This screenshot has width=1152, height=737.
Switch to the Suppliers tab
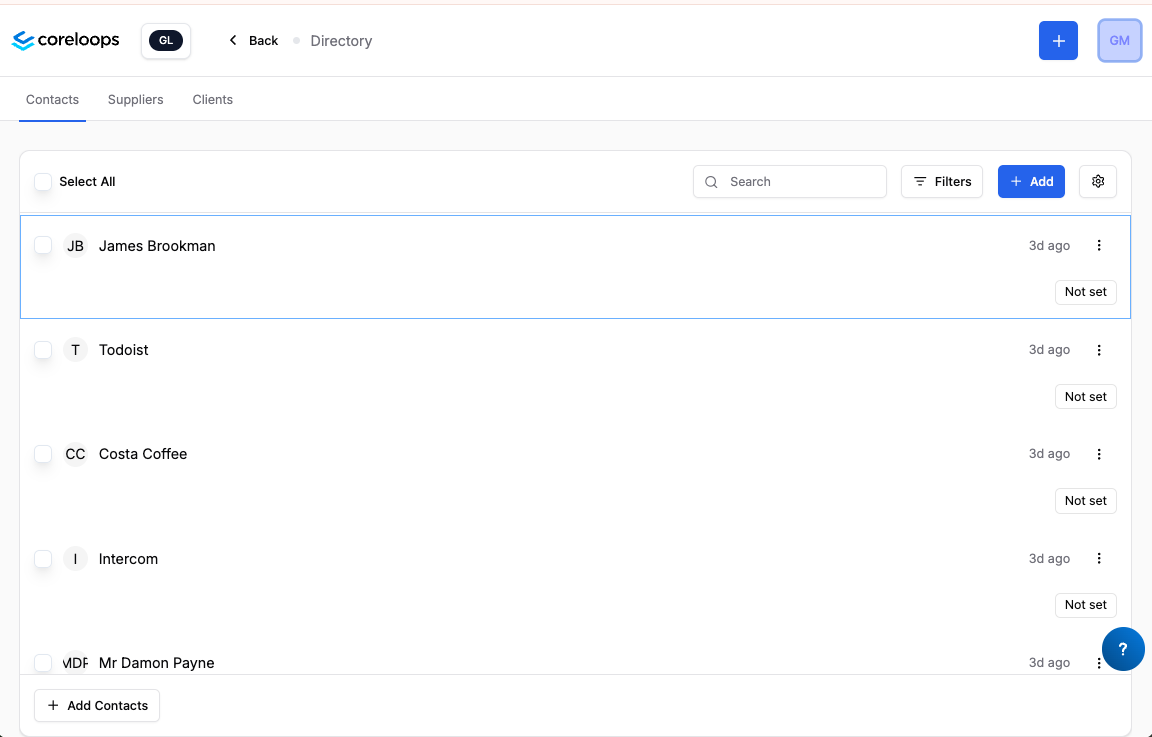click(x=135, y=99)
